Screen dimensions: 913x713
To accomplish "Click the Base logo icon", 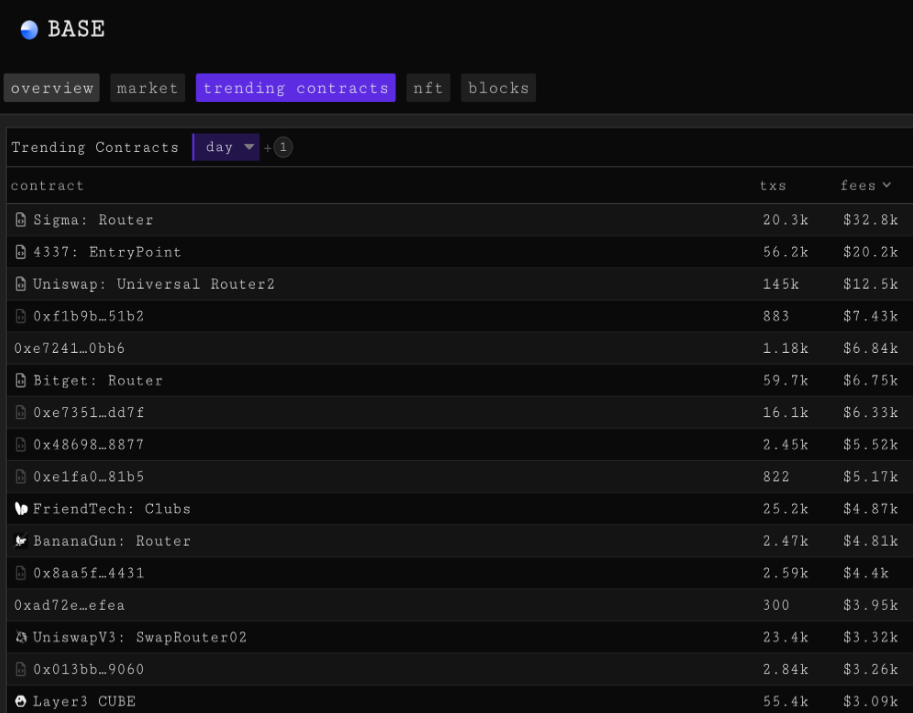I will pyautogui.click(x=29, y=30).
